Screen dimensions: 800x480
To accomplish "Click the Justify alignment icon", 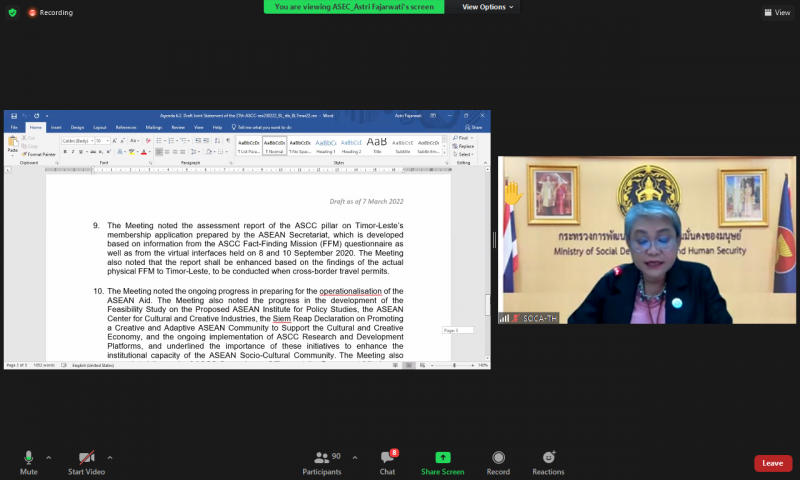I will [182, 151].
